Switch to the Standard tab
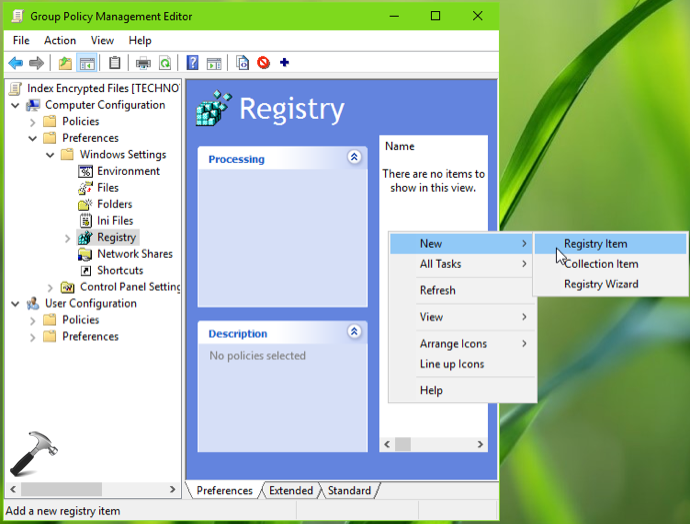The height and width of the screenshot is (524, 690). tap(349, 490)
